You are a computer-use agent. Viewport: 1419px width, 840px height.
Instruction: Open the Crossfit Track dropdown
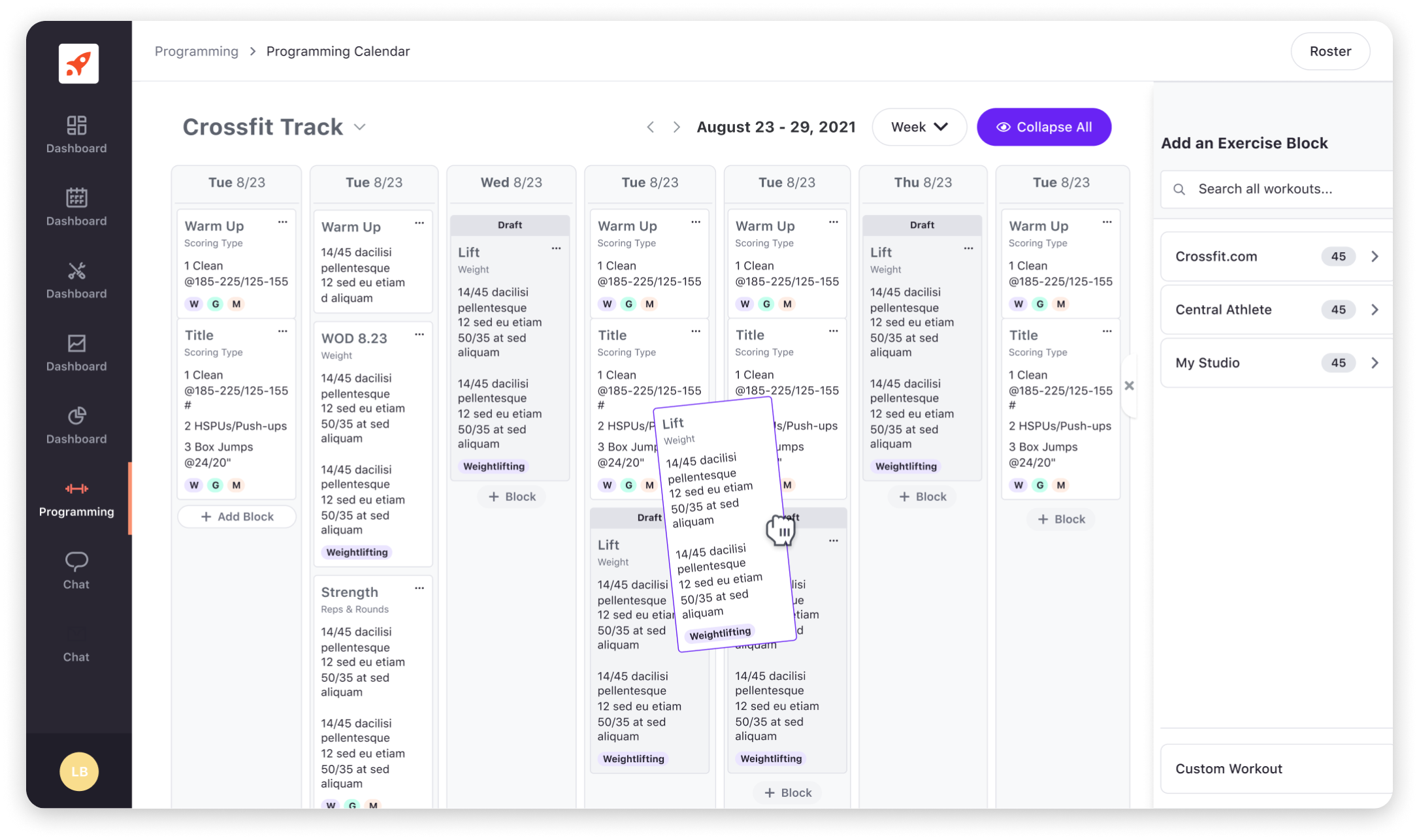point(360,127)
